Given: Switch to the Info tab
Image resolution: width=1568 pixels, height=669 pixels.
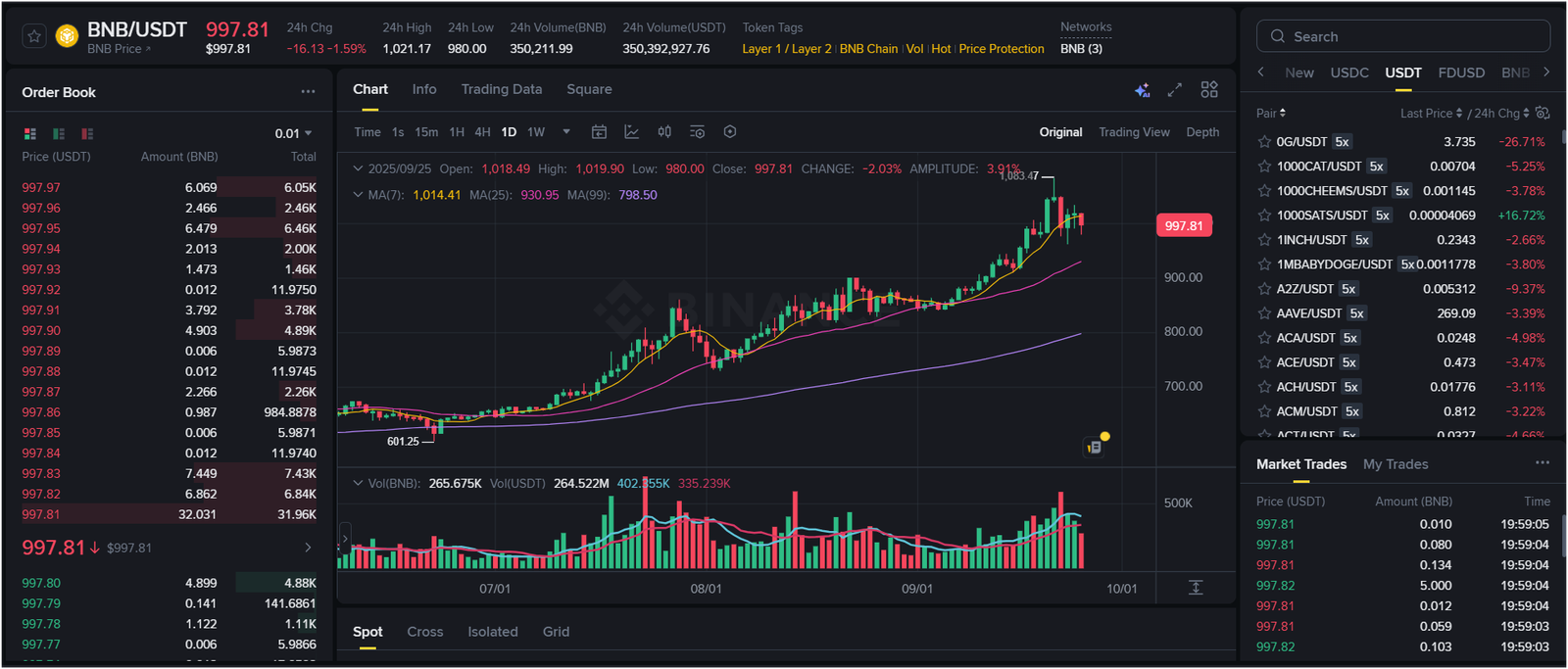Looking at the screenshot, I should tap(424, 89).
